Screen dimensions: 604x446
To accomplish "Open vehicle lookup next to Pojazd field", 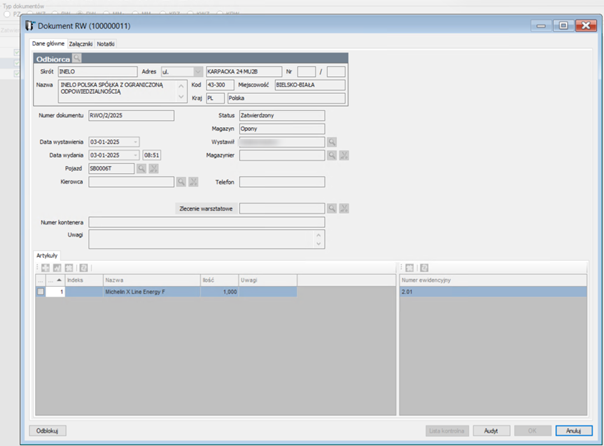I will (x=141, y=169).
